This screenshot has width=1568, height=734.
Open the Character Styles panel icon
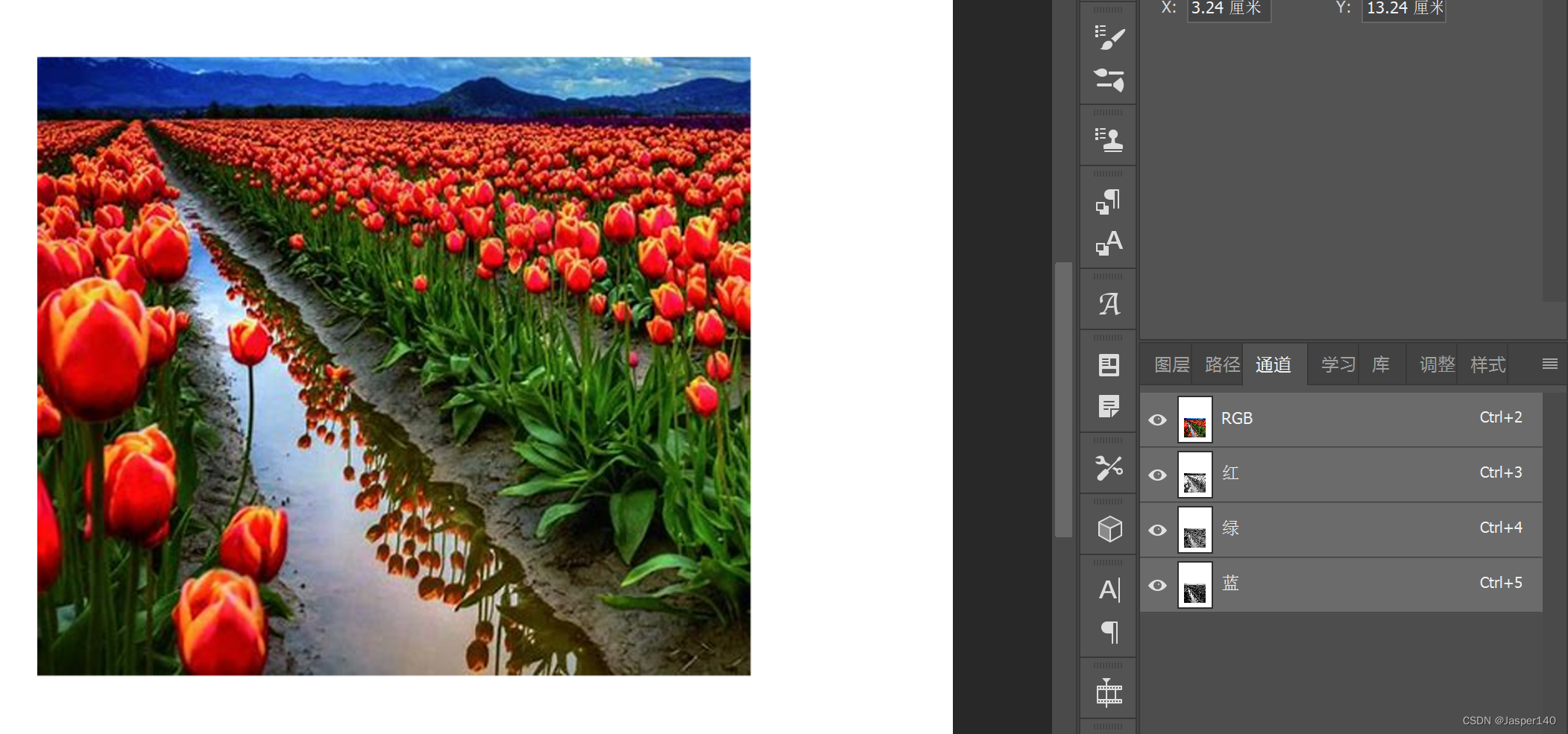(1109, 243)
